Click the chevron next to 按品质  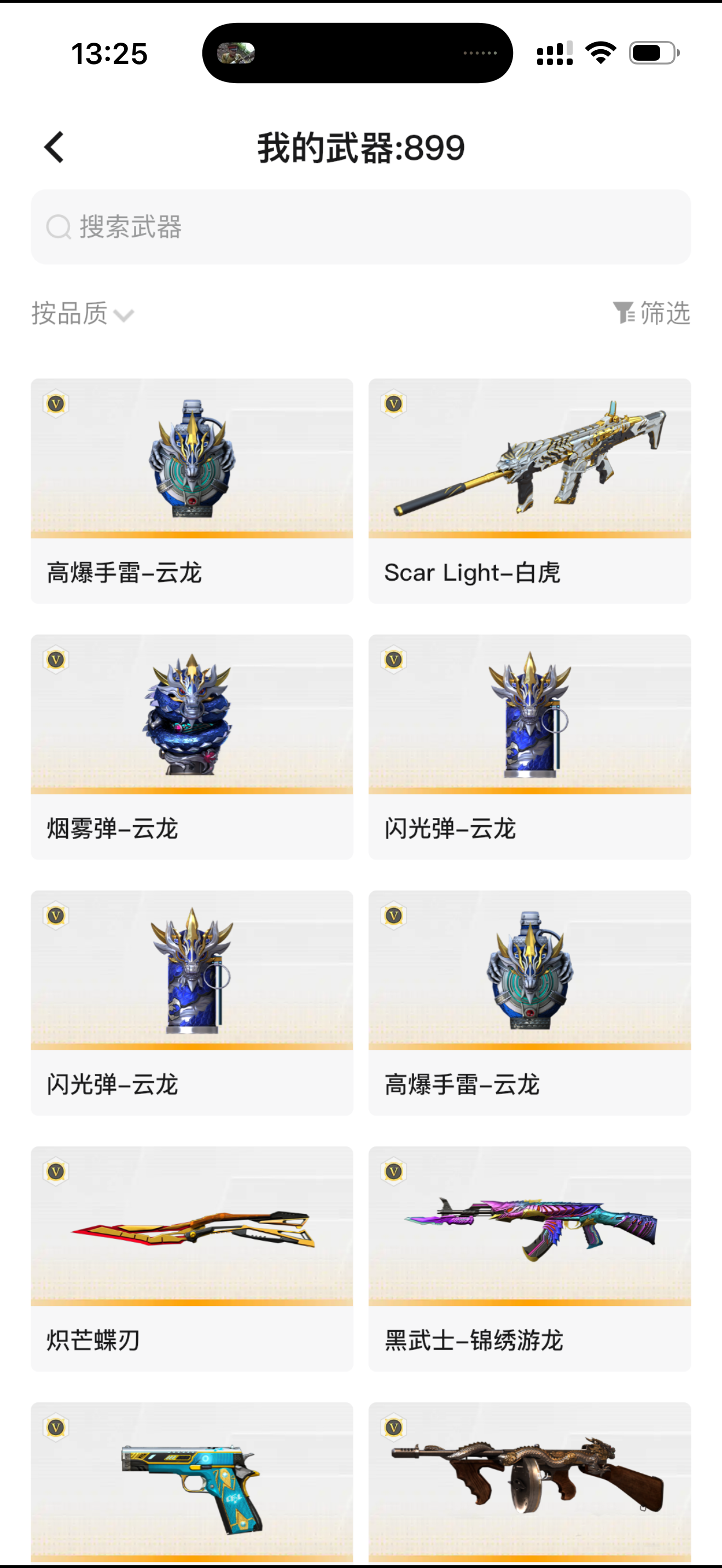124,316
